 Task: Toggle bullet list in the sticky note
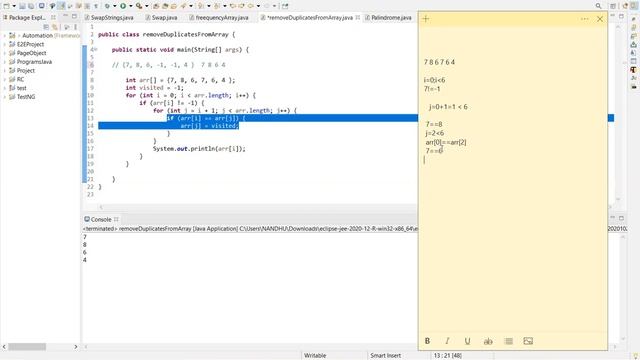click(x=508, y=341)
